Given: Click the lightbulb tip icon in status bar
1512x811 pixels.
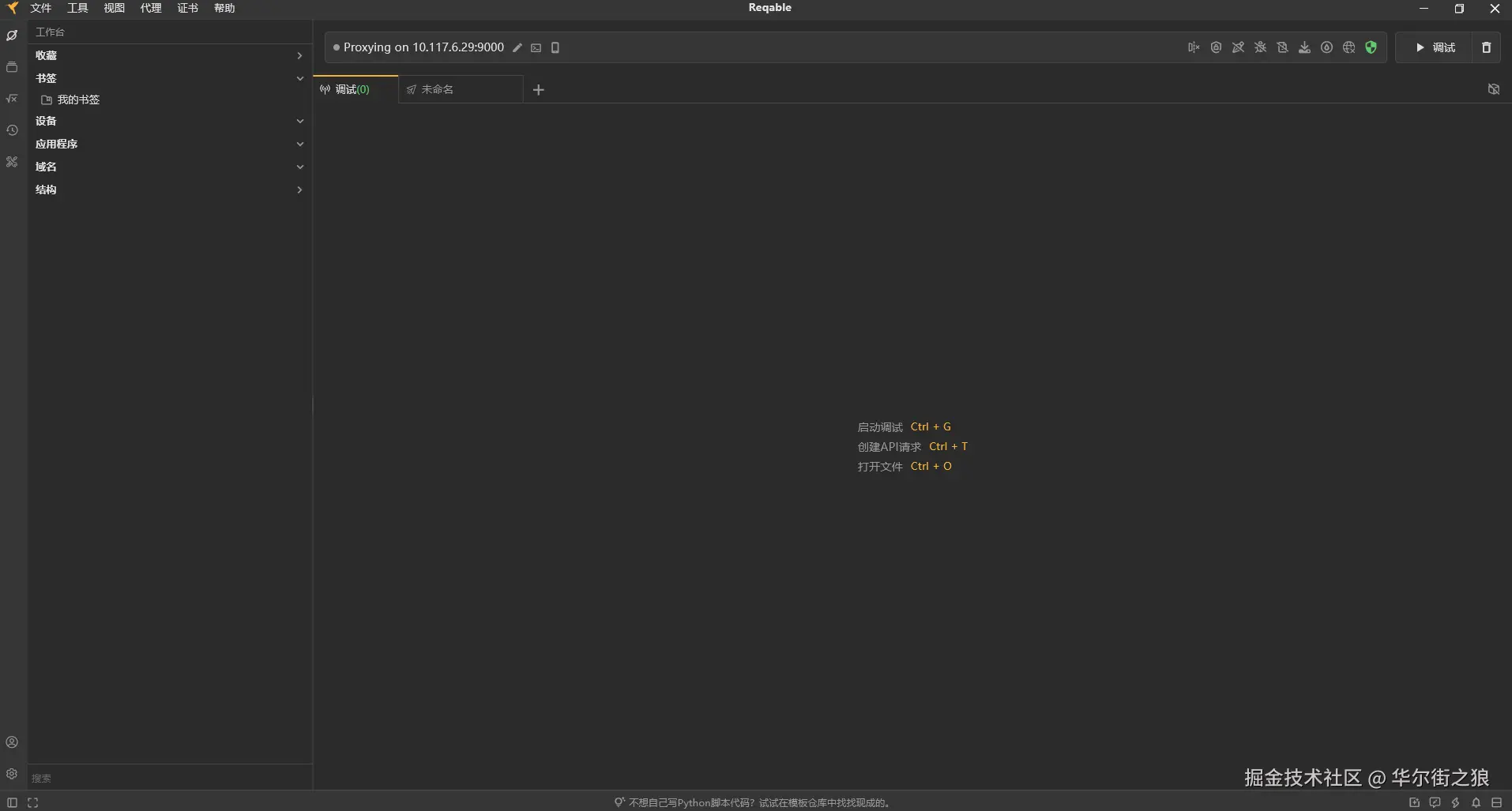Looking at the screenshot, I should [619, 802].
